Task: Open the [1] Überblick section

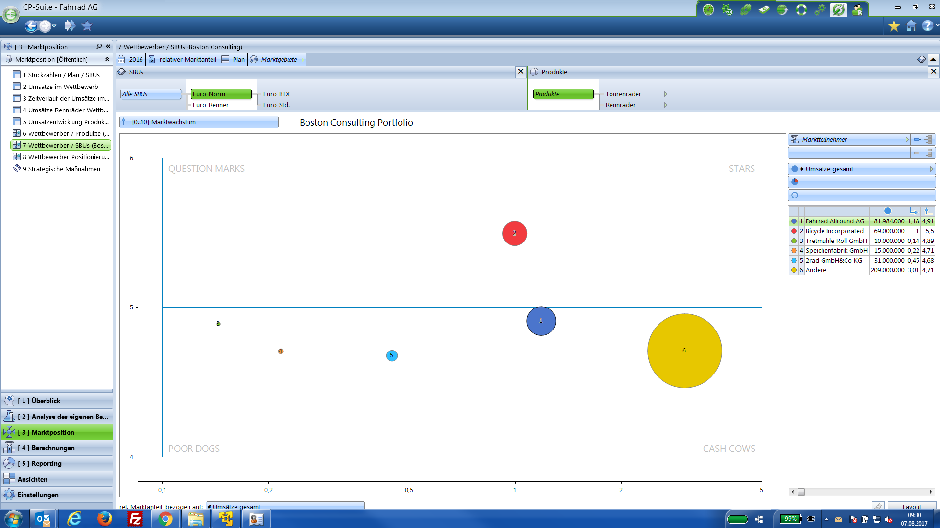Action: [x=57, y=400]
